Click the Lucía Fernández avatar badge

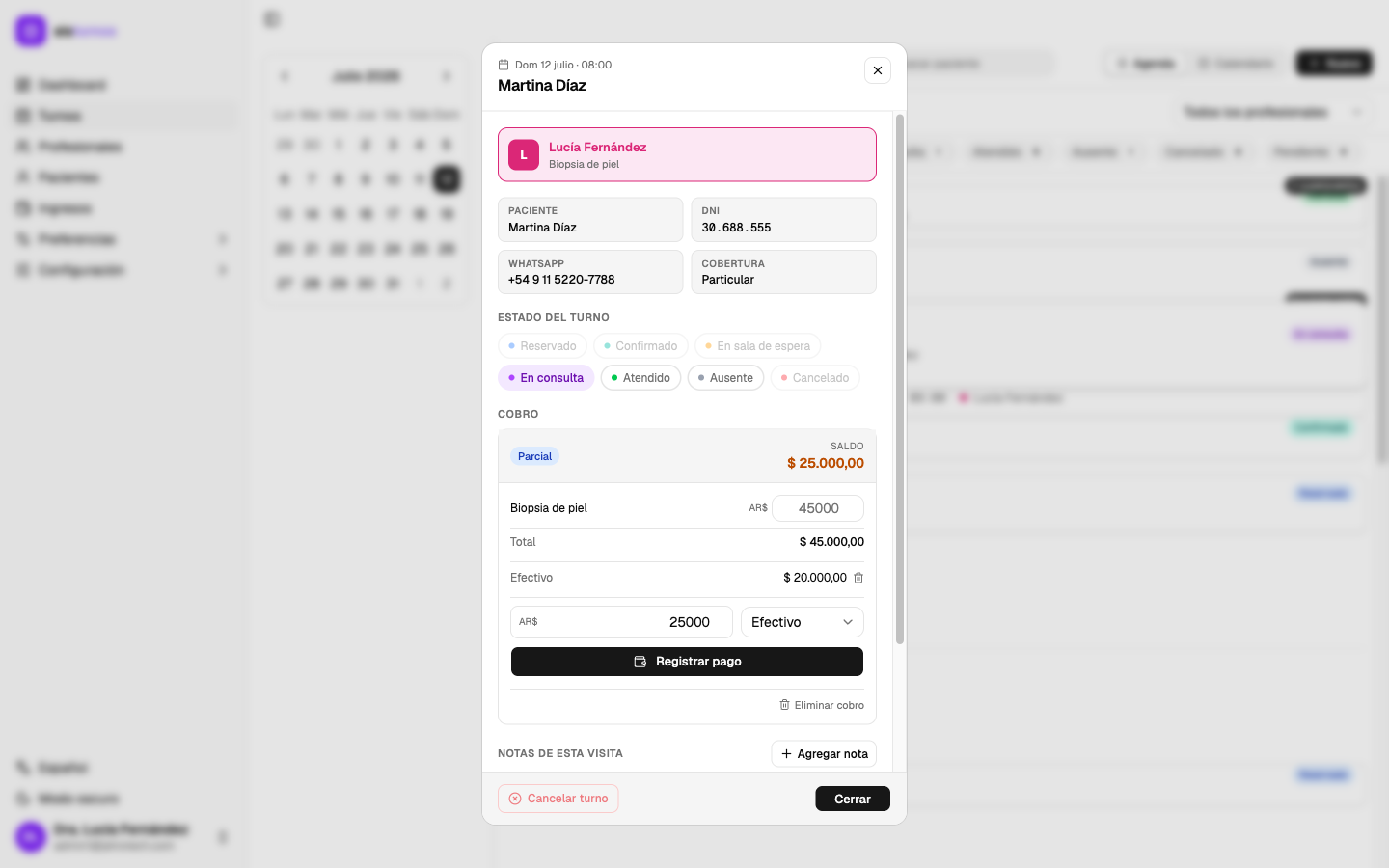coord(524,155)
